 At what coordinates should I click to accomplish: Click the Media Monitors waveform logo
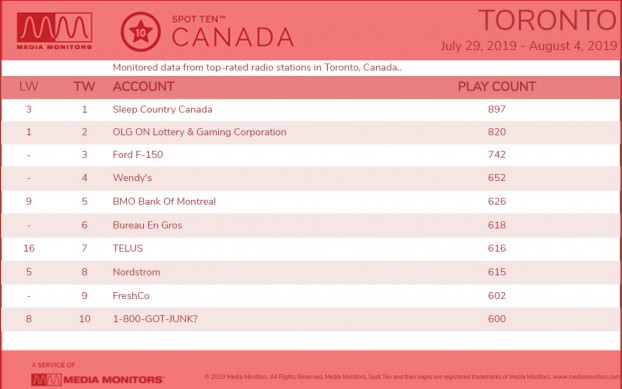pos(54,31)
